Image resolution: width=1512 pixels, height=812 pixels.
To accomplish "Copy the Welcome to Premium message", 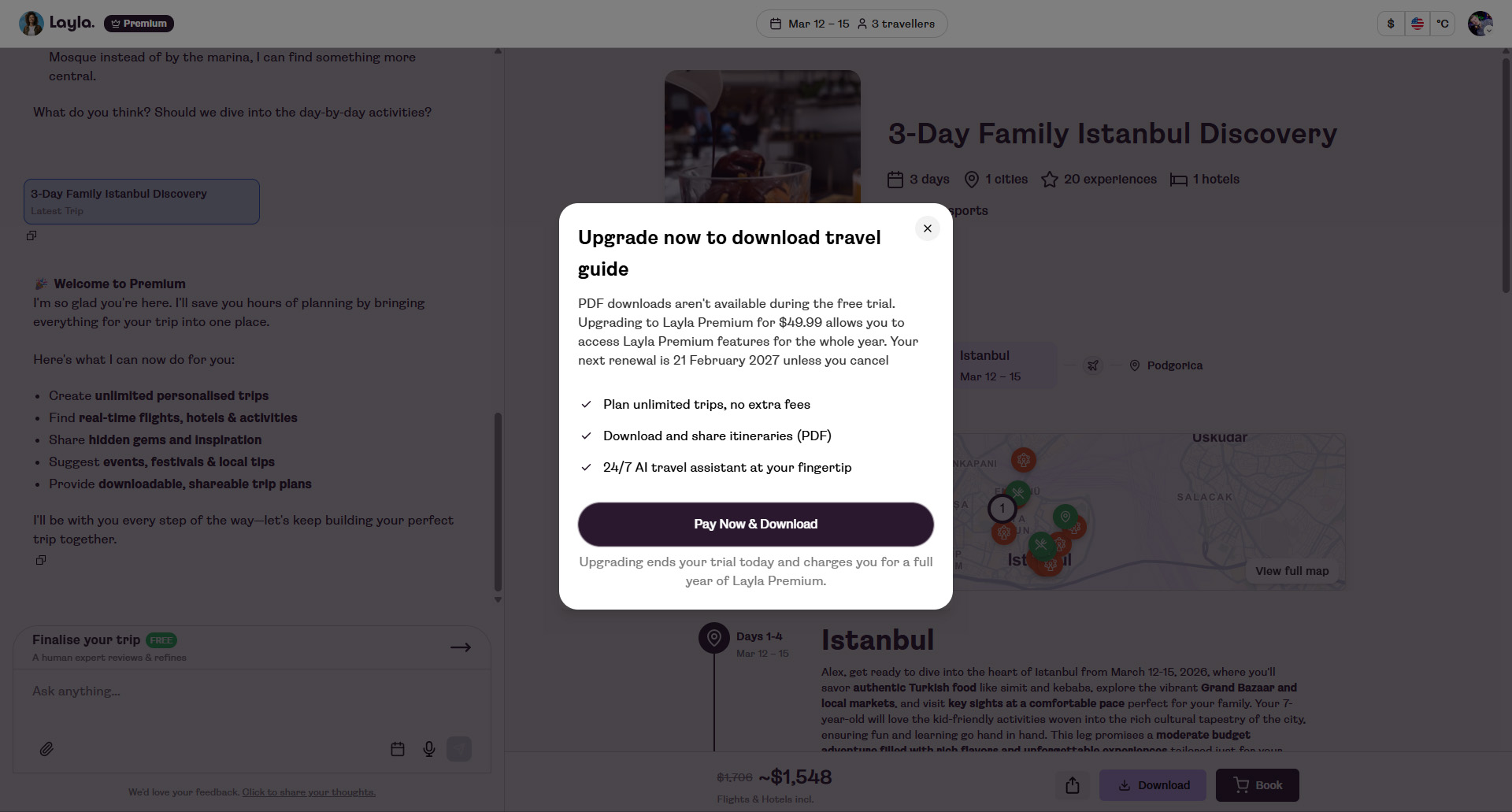I will (x=41, y=560).
